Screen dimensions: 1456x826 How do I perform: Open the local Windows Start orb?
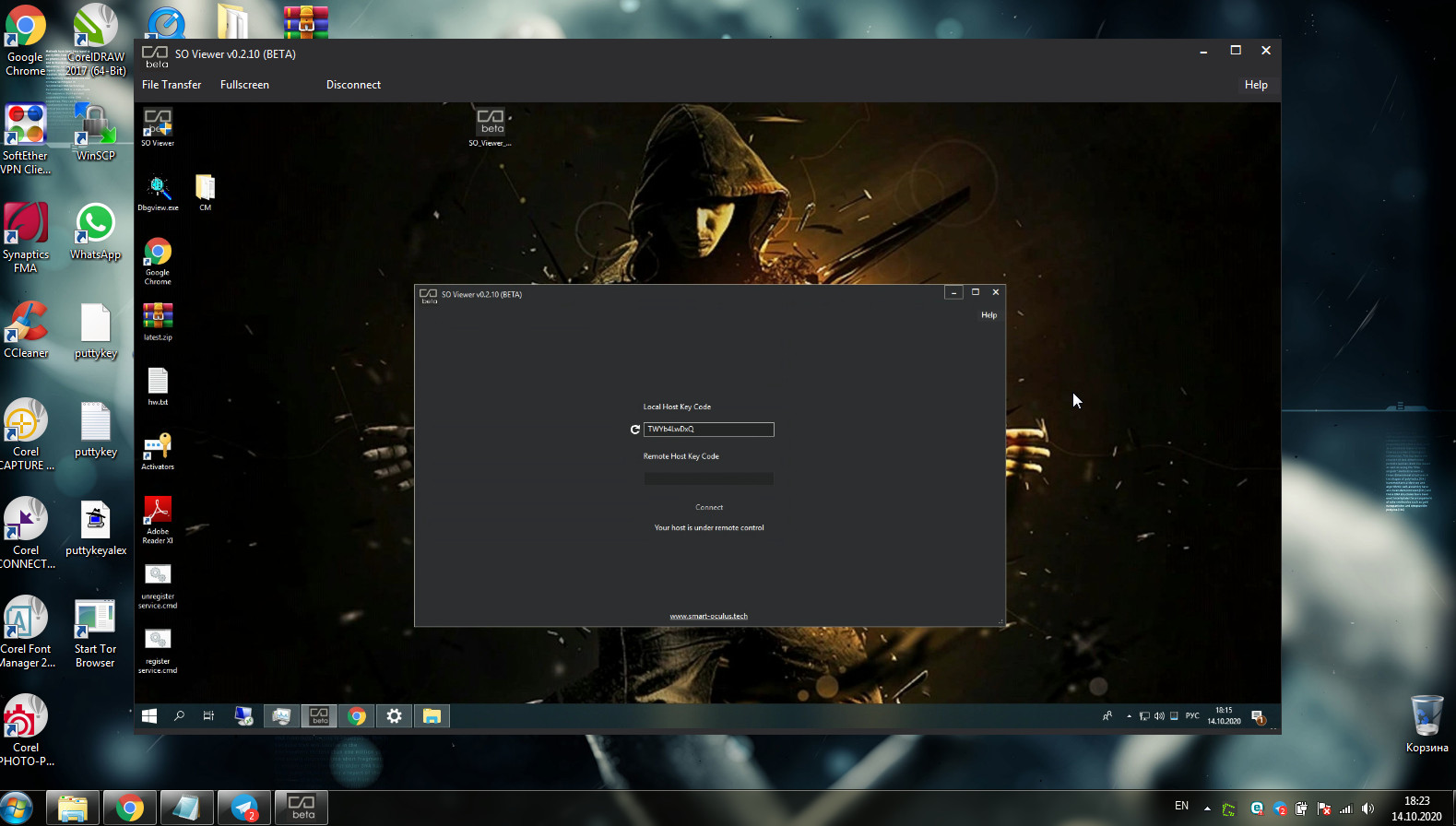[x=17, y=808]
